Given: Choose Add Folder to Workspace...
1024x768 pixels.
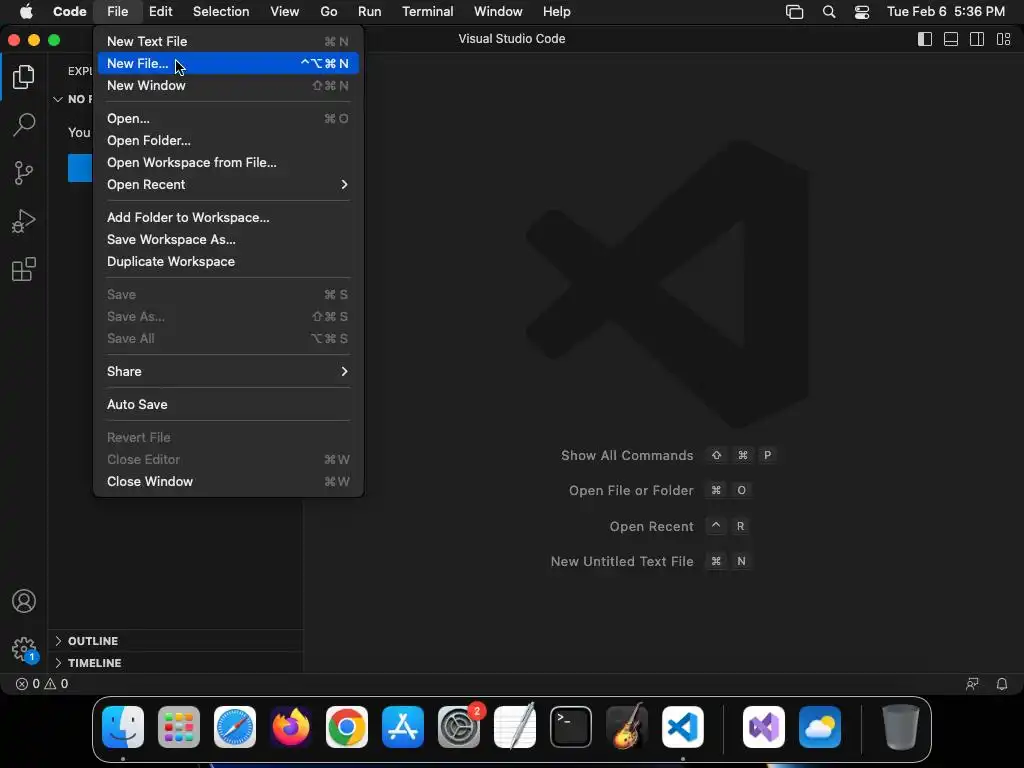Looking at the screenshot, I should coord(228,217).
